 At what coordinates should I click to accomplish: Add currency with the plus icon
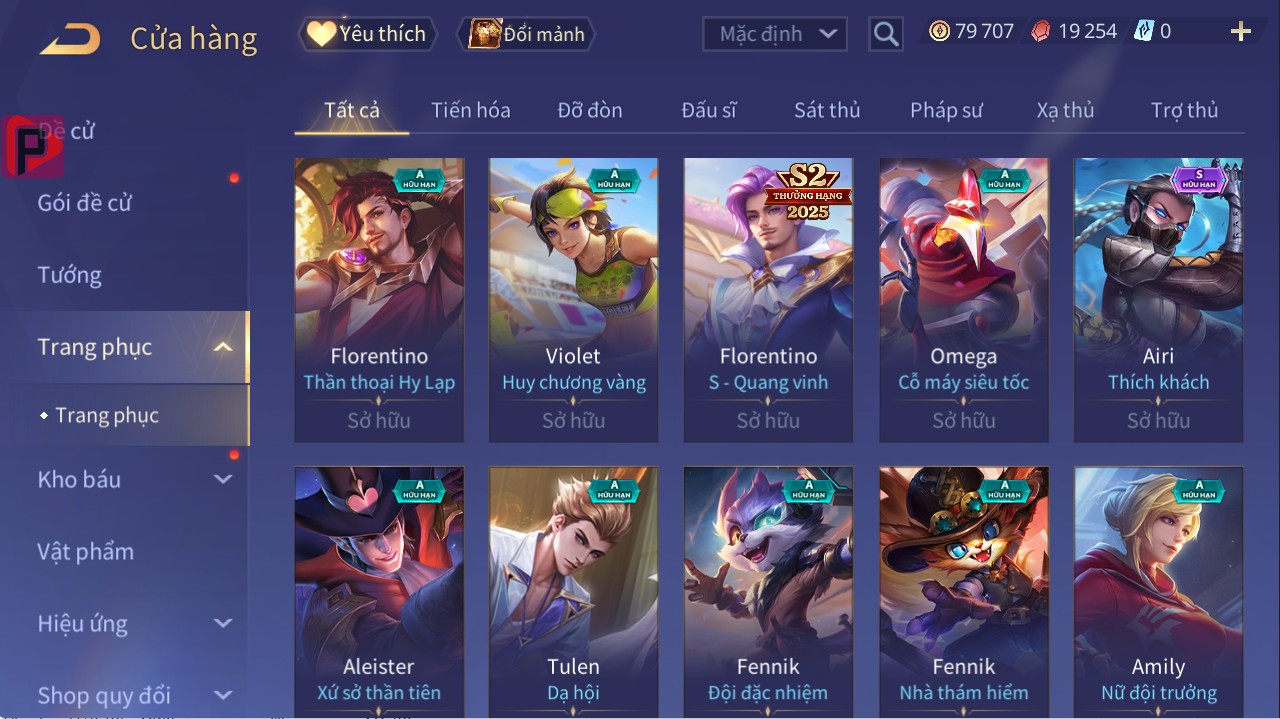pyautogui.click(x=1240, y=32)
